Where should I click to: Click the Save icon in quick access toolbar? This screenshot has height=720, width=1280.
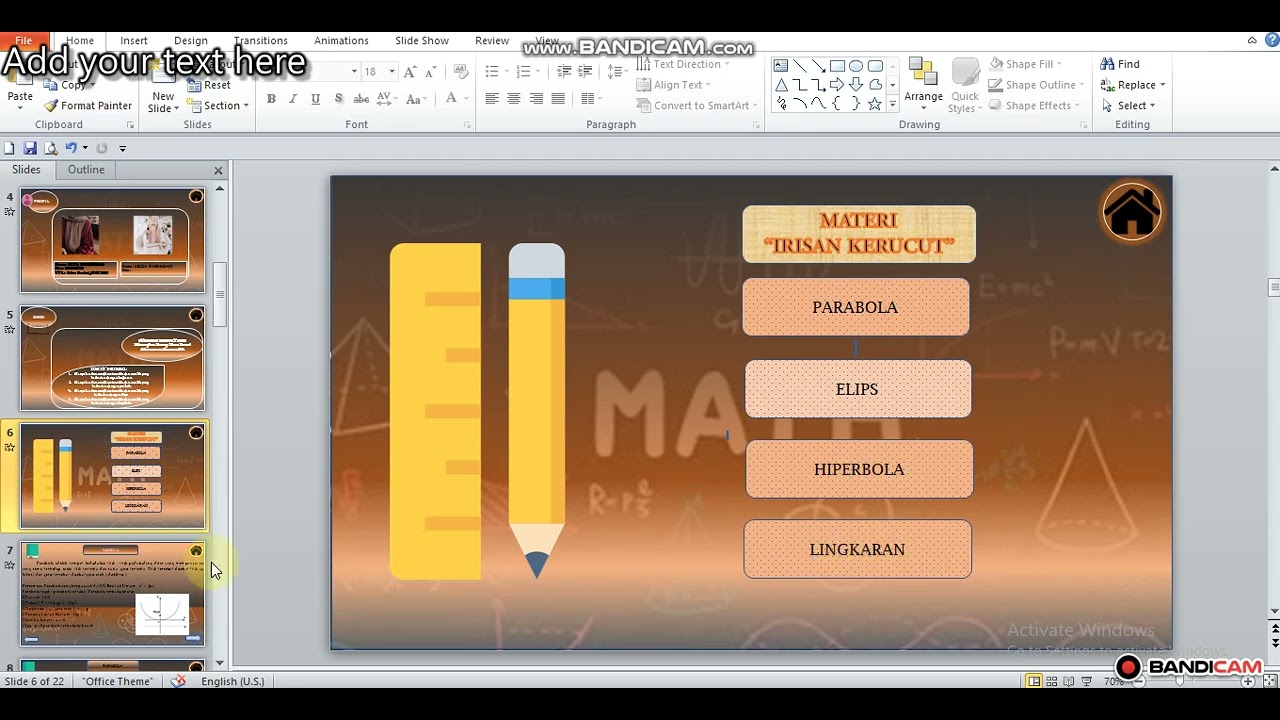[30, 148]
